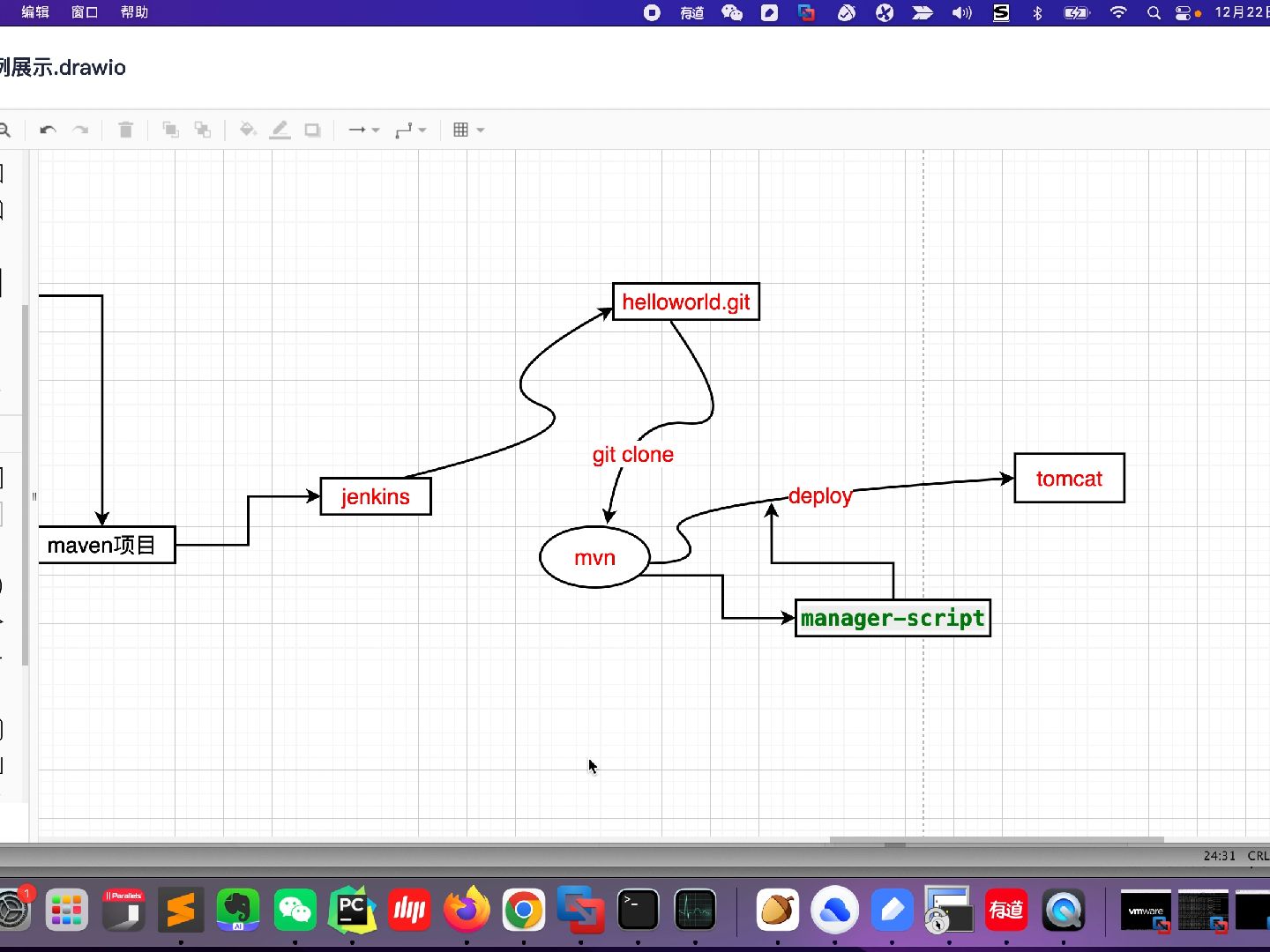The height and width of the screenshot is (952, 1270).
Task: Click the To Front icon
Action: 170,130
